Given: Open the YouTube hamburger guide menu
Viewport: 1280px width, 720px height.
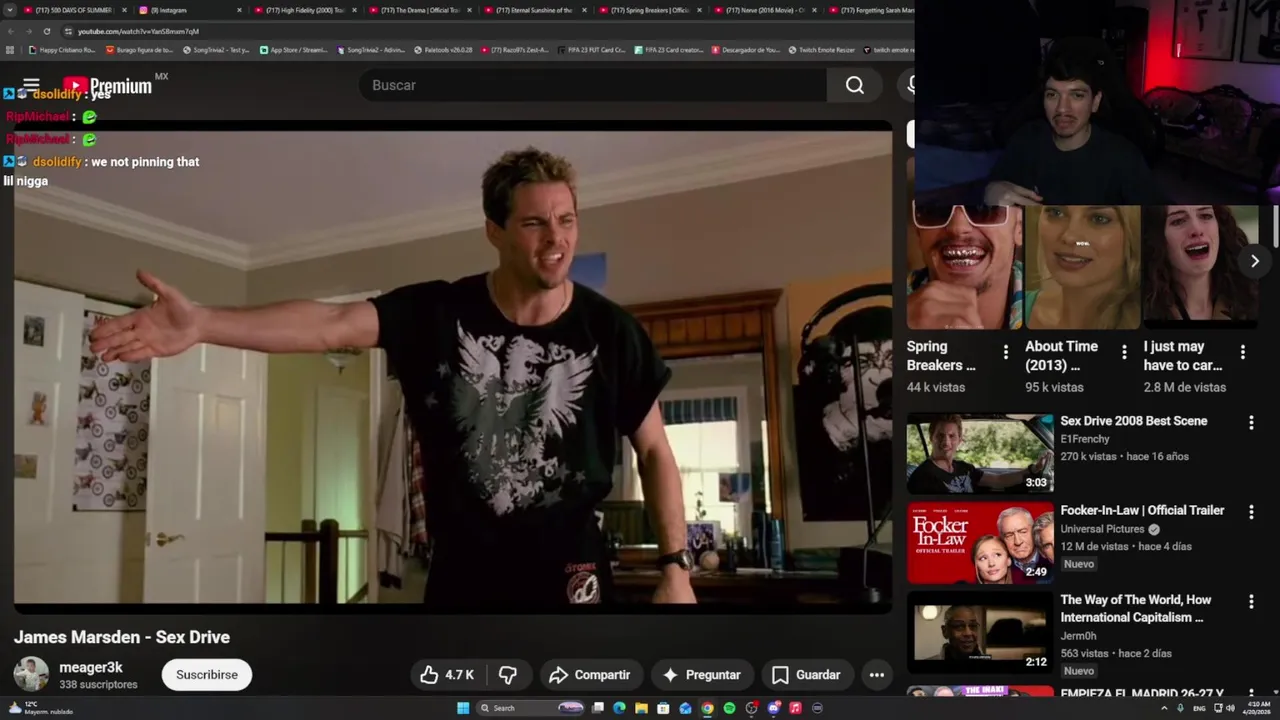Looking at the screenshot, I should tap(31, 85).
